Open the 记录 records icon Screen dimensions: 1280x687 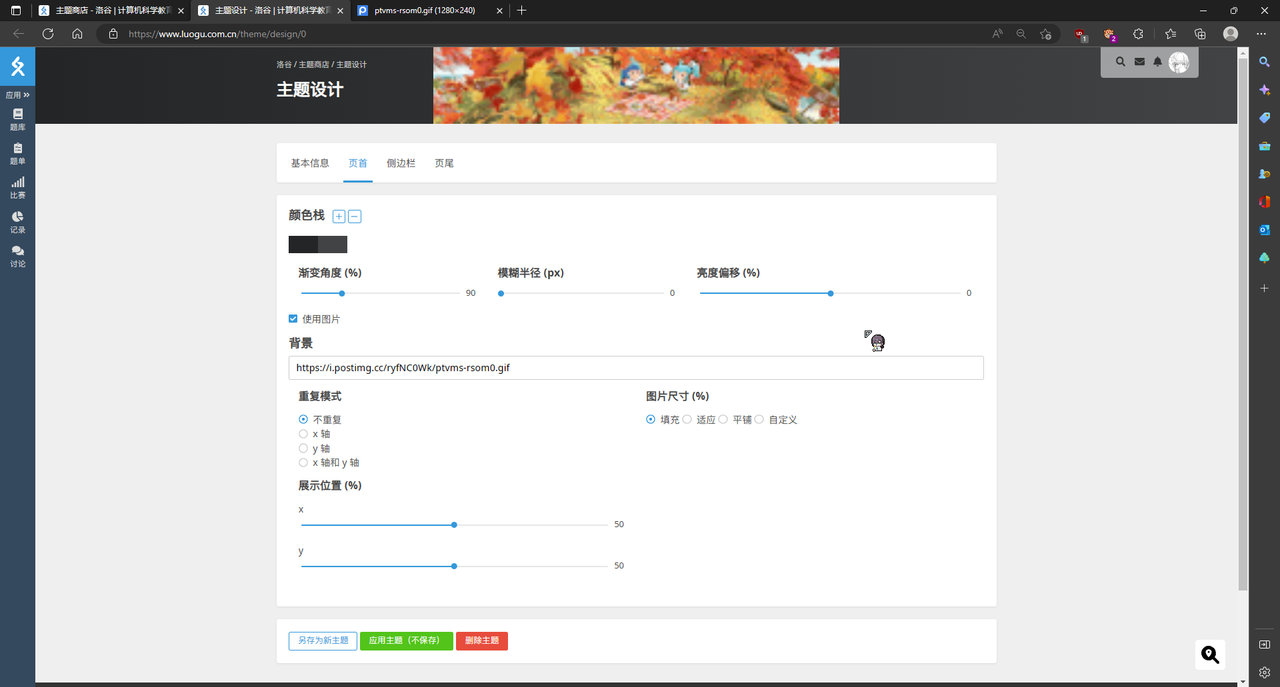[17, 216]
